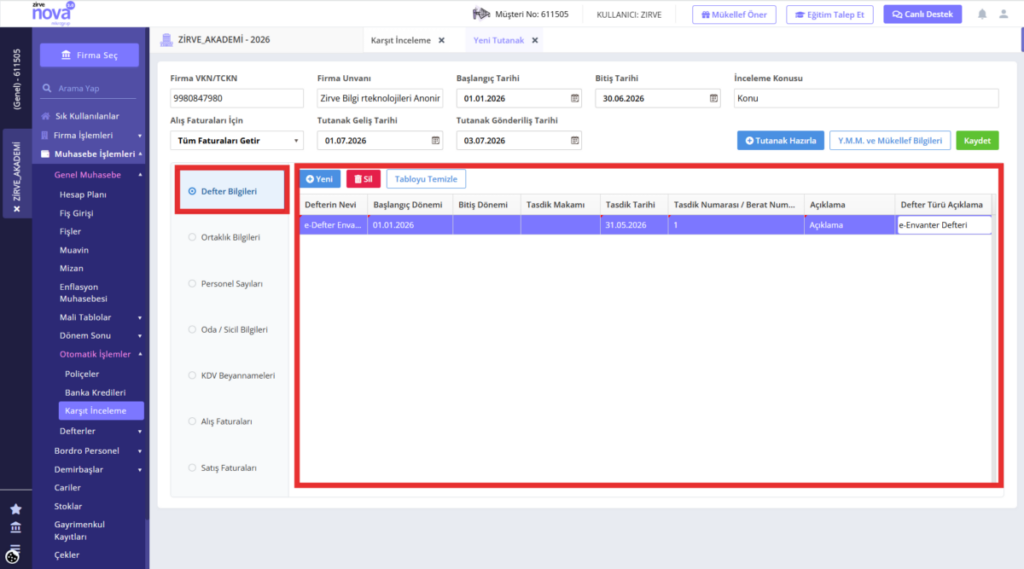Click the handshake Müşteri No icon

tap(481, 14)
